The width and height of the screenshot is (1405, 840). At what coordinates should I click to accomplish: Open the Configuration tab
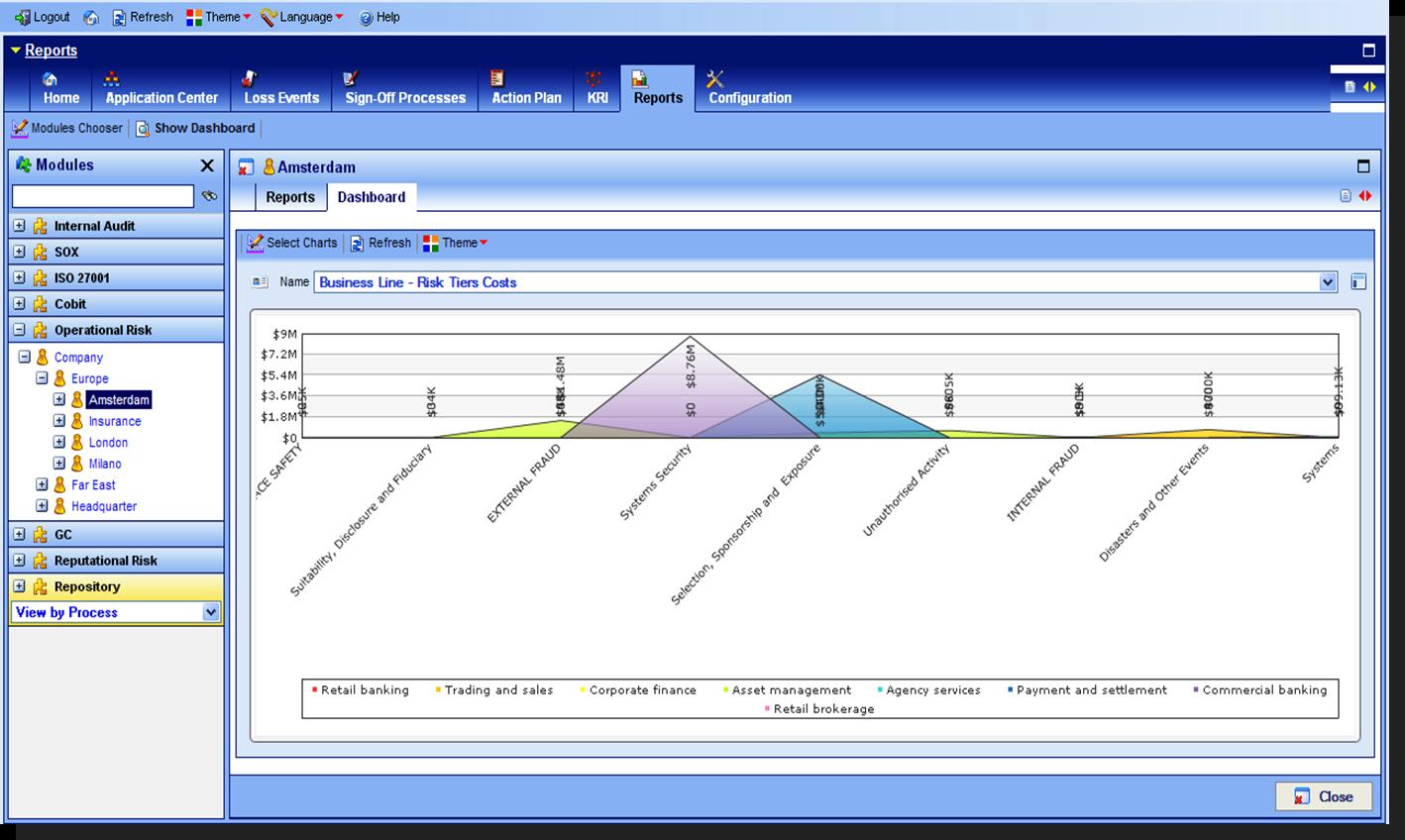tap(749, 88)
